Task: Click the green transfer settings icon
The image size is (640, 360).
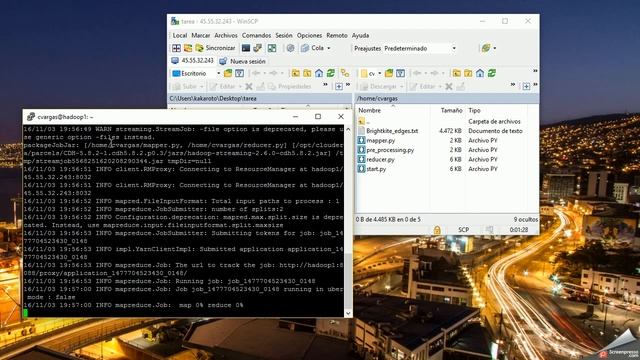Action: coord(485,48)
